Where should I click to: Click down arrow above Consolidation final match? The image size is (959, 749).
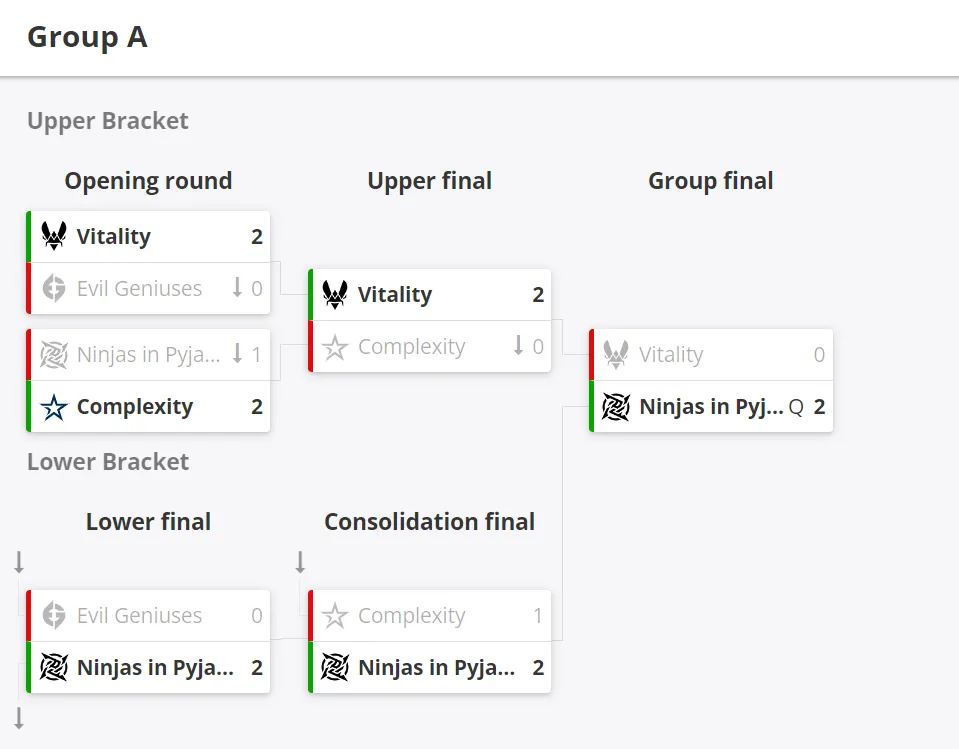tap(300, 561)
